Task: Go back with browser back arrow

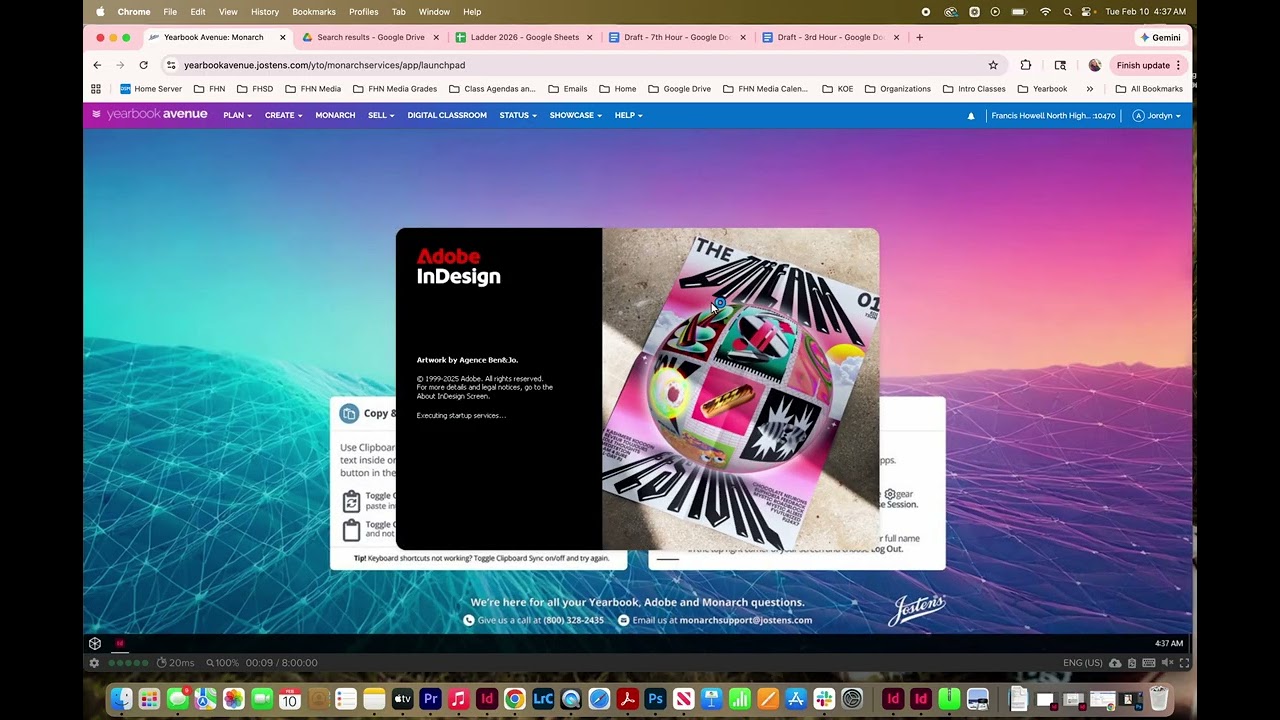Action: tap(97, 65)
